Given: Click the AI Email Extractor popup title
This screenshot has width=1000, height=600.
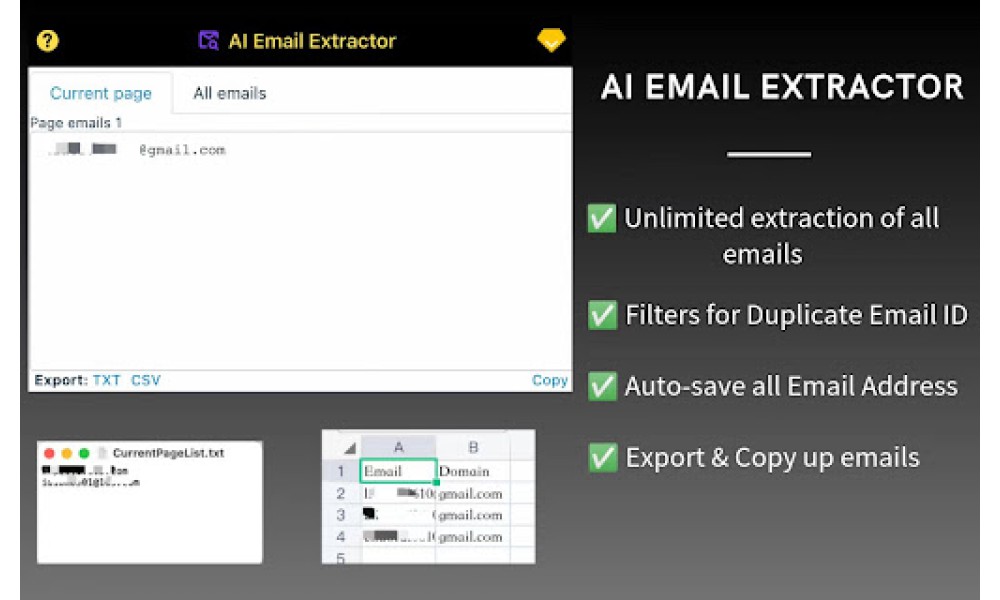Looking at the screenshot, I should click(x=312, y=41).
